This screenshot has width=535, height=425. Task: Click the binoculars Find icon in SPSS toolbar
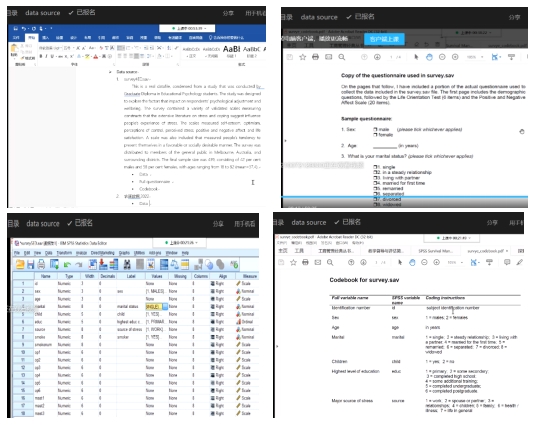[x=127, y=264]
